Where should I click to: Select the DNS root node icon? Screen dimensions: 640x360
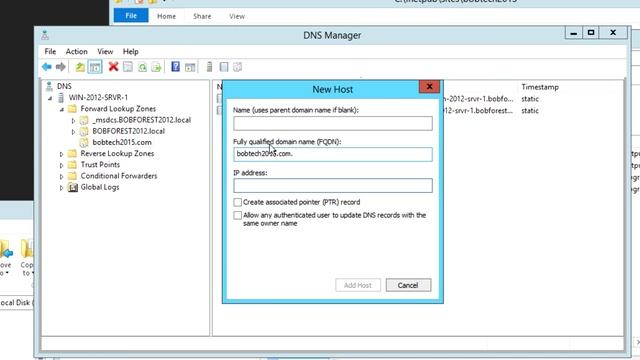click(49, 86)
